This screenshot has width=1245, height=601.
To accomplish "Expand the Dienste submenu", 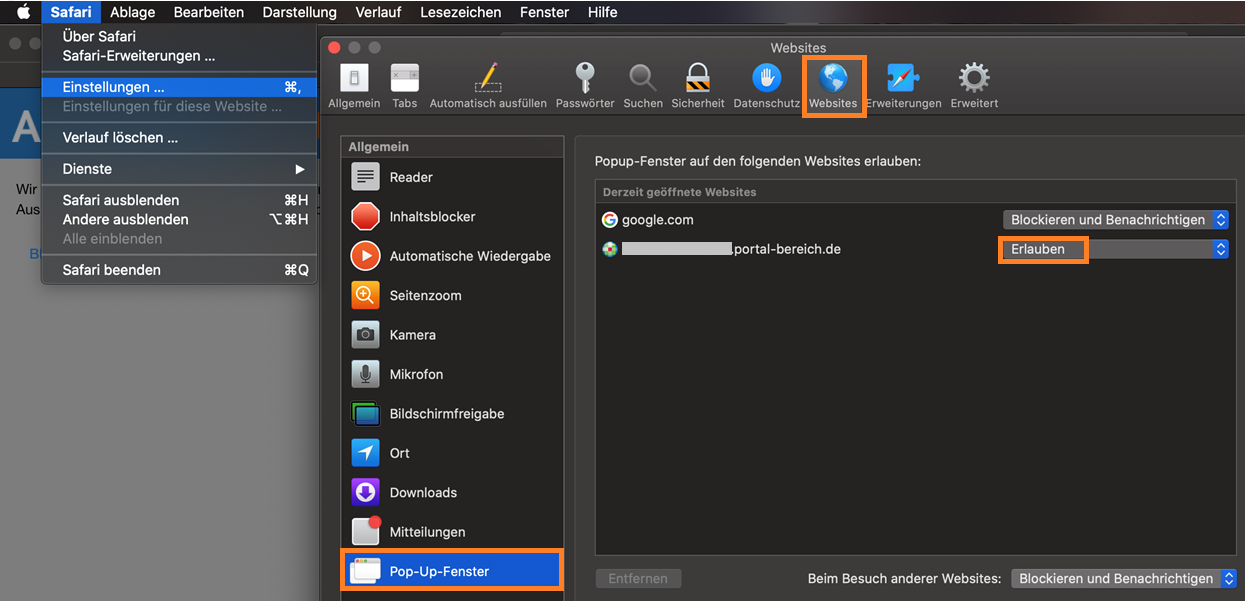I will coord(179,169).
